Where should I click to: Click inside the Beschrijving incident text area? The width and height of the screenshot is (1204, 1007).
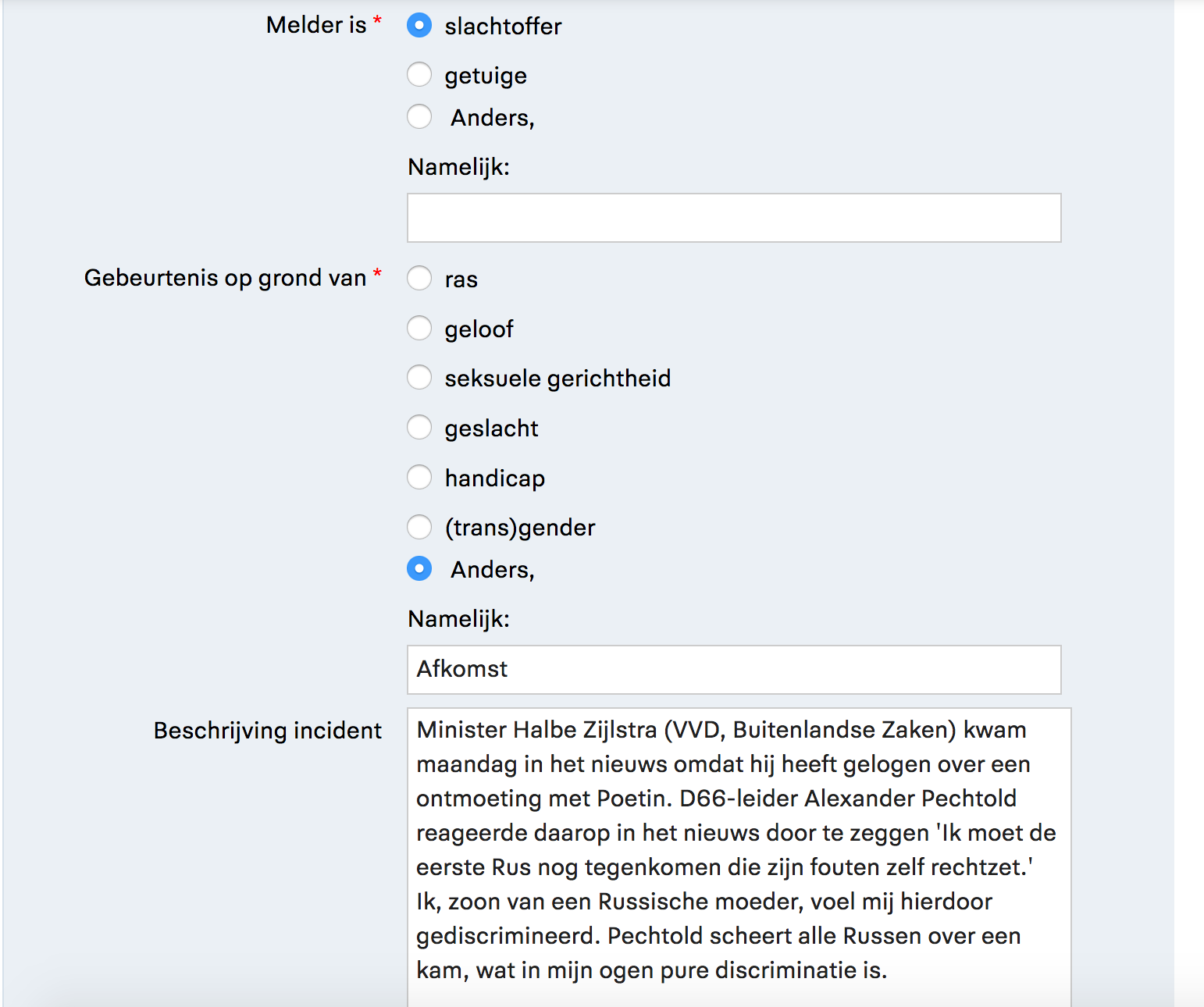(739, 857)
